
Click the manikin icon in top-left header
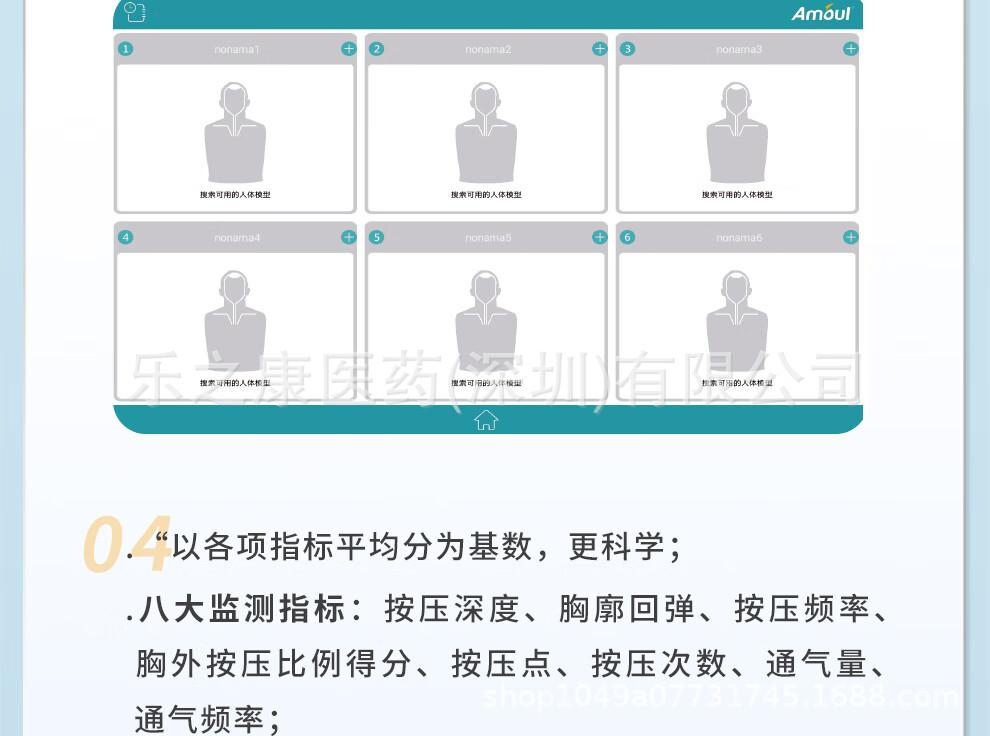(x=135, y=12)
